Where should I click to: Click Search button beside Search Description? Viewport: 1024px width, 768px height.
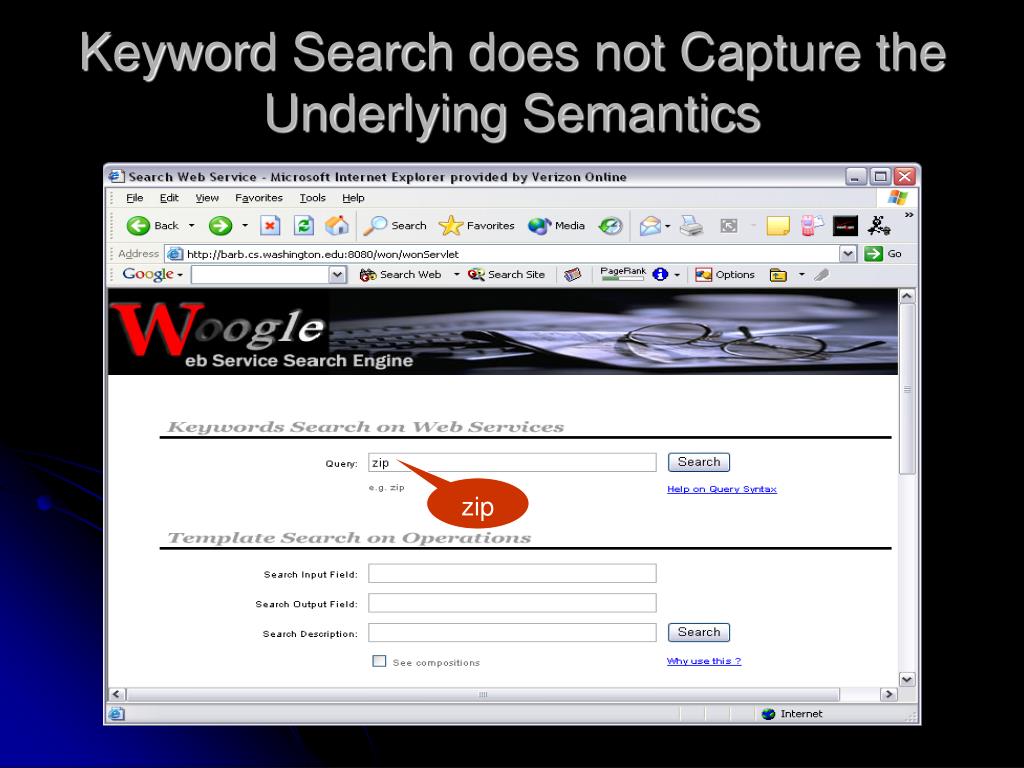click(699, 632)
